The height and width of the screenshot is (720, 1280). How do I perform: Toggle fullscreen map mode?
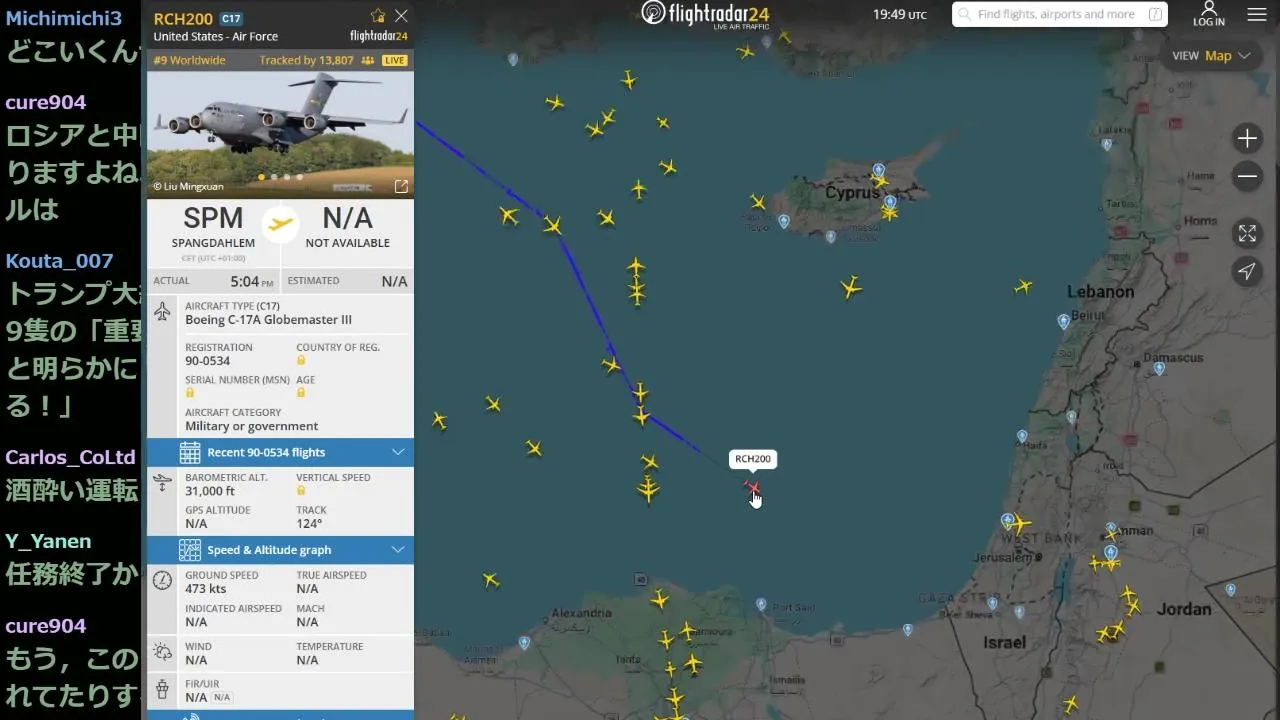(1247, 233)
